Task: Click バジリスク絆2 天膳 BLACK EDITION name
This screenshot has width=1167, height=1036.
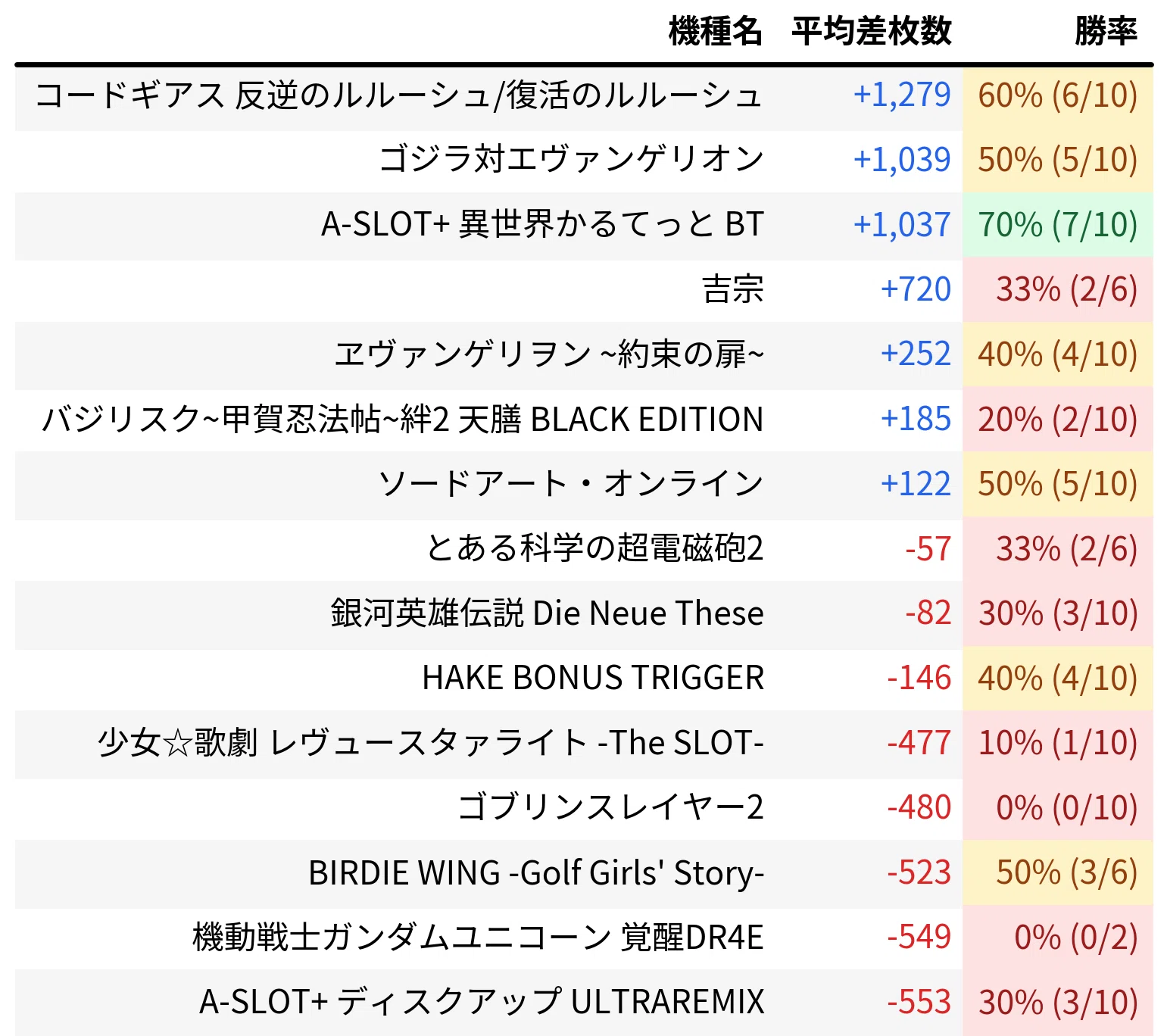Action: coord(402,420)
